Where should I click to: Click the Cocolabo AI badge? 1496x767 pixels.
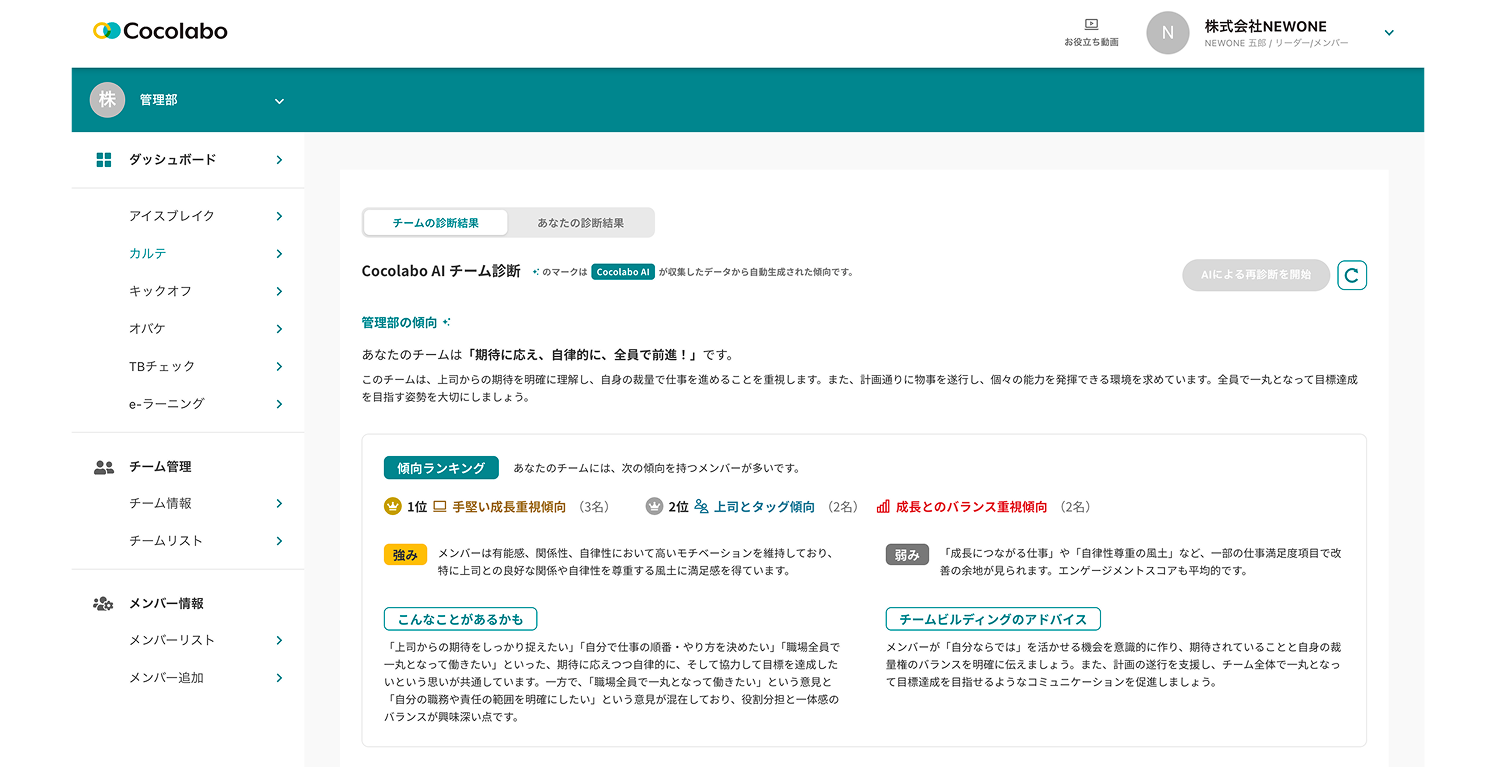(x=623, y=272)
